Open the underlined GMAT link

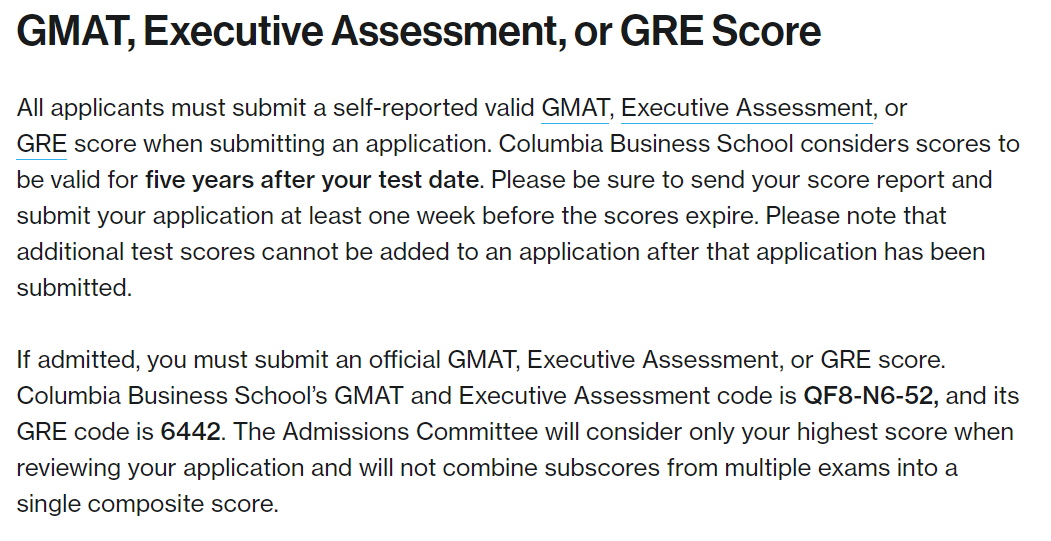(x=575, y=107)
